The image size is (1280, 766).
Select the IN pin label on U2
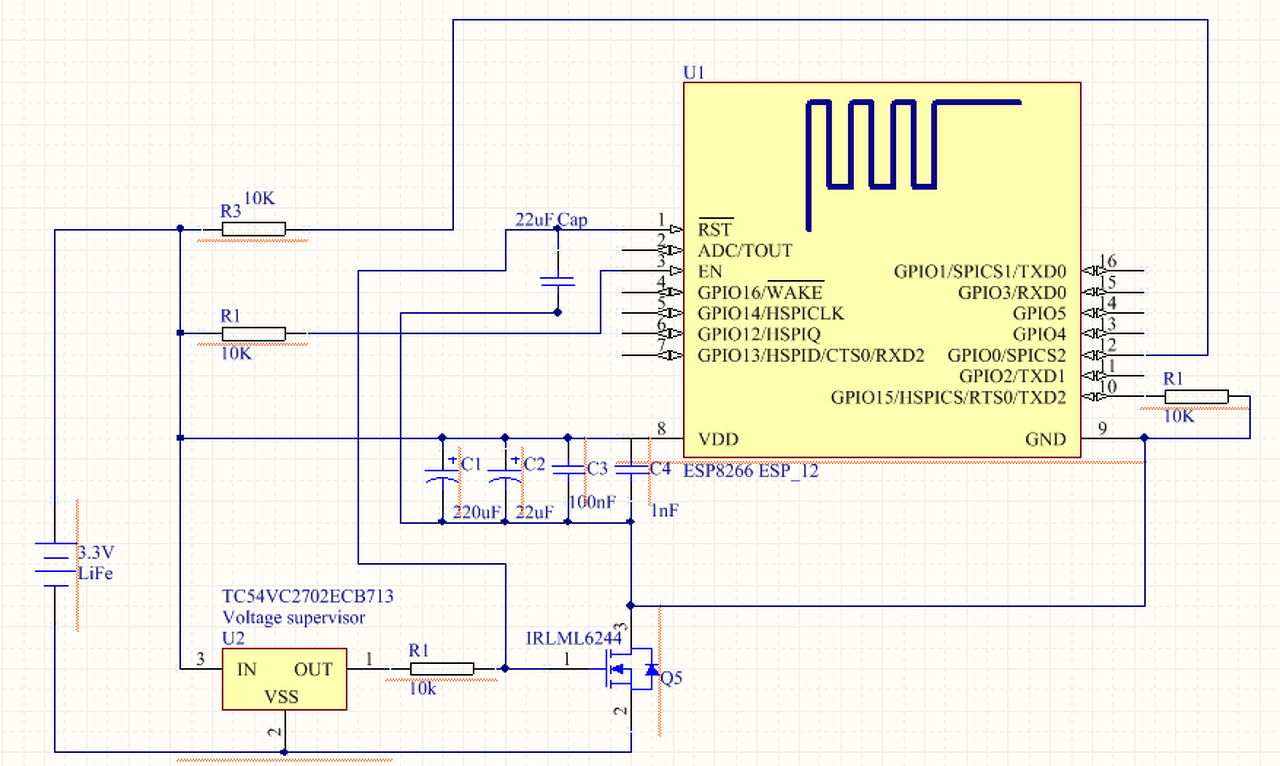click(x=246, y=669)
